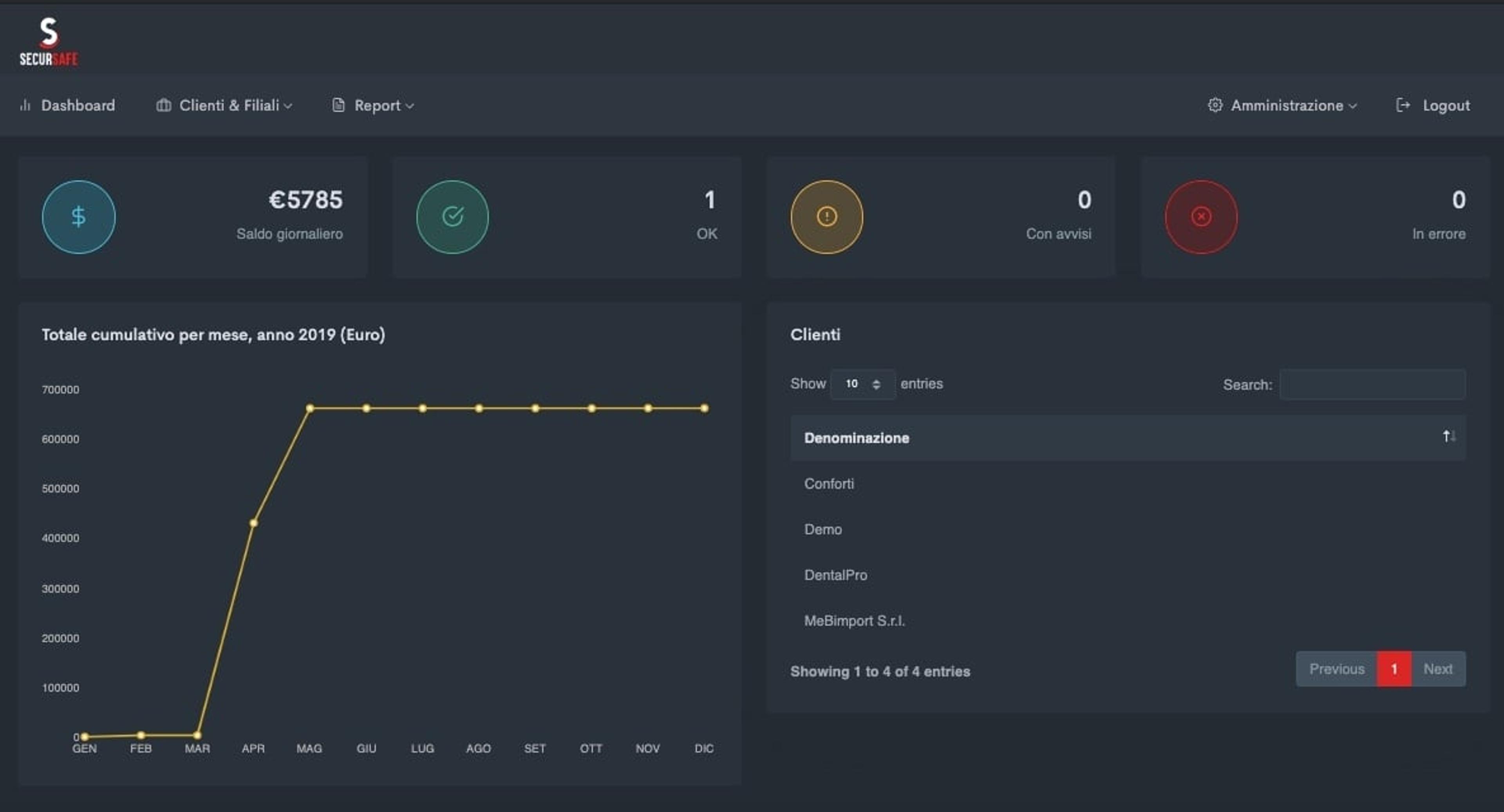Sort the table using Denominazione arrows icon
The height and width of the screenshot is (812, 1504).
(1449, 437)
